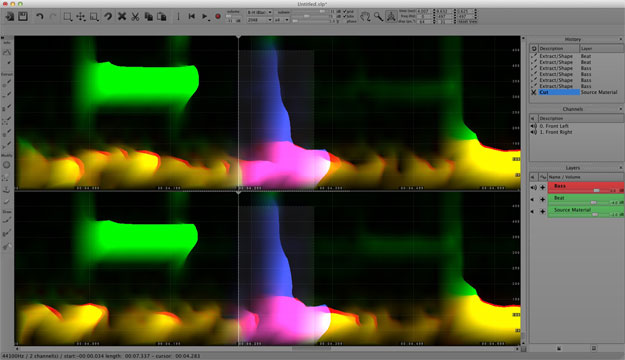Click the Save project icon
Screen dimensions: 625x360
[x=23, y=16]
